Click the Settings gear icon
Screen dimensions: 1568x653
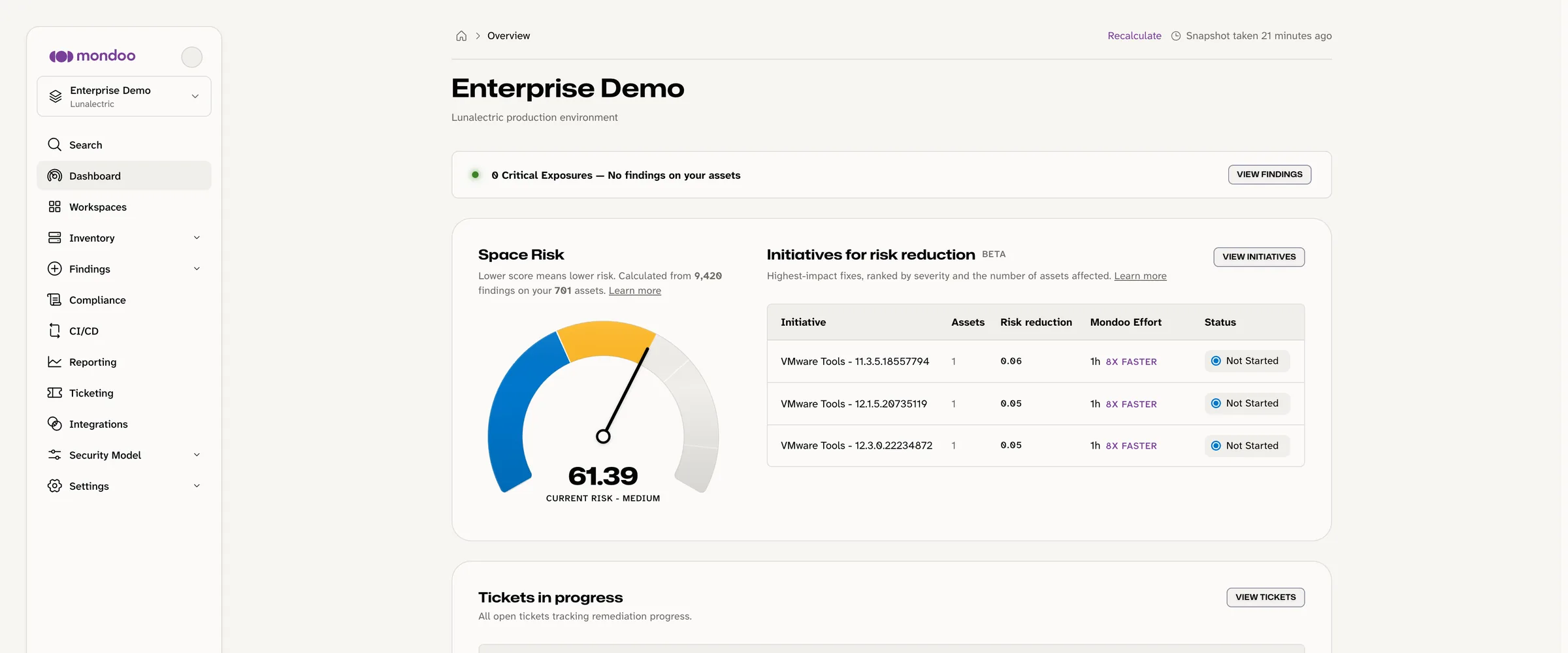click(x=55, y=486)
